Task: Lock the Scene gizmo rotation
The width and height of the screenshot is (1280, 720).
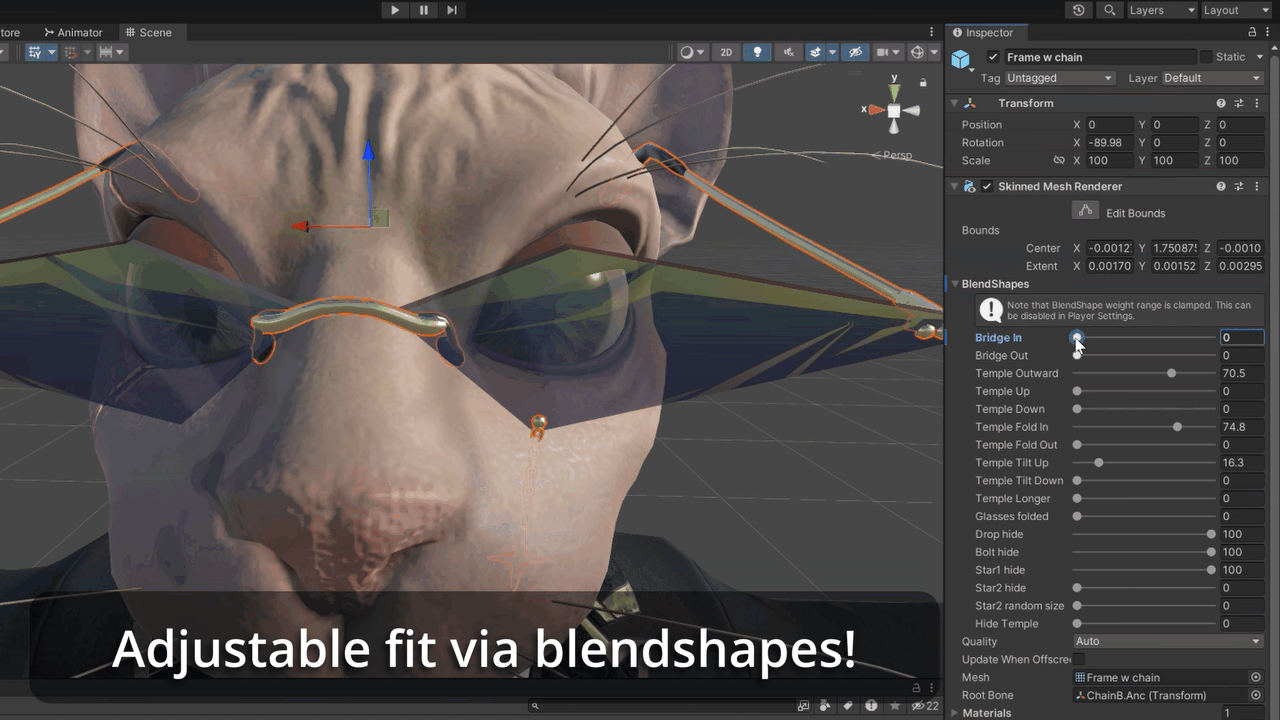Action: (x=923, y=83)
